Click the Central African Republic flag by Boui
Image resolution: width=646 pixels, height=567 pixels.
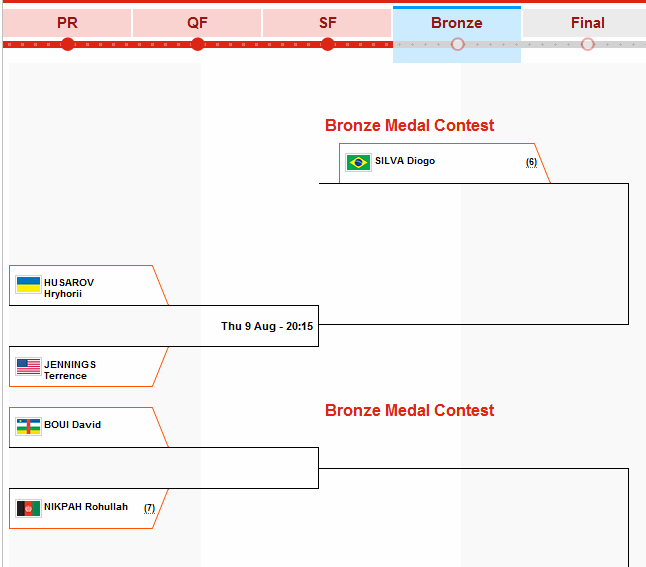(28, 426)
